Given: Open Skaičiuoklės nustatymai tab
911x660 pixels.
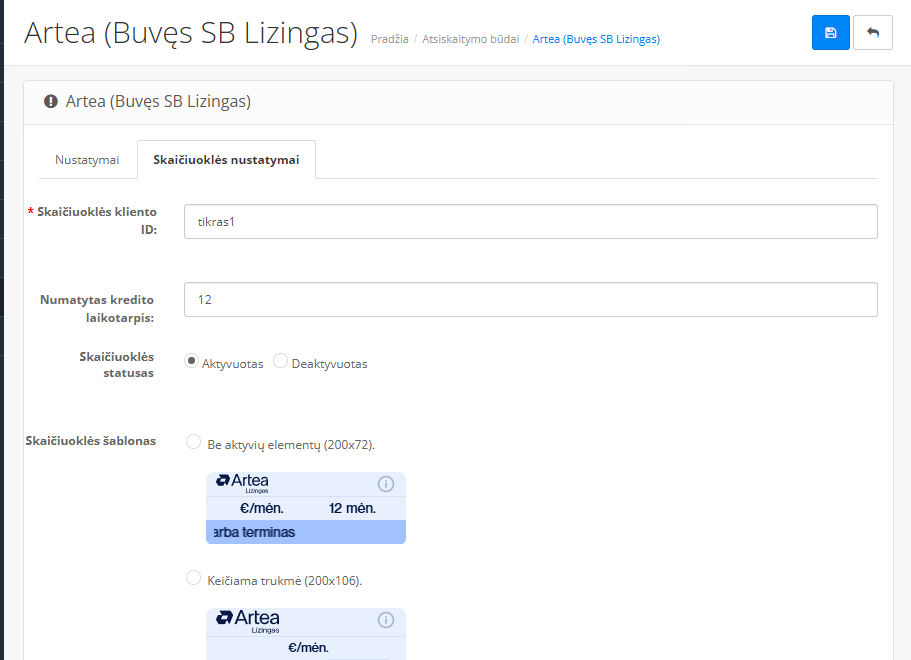Looking at the screenshot, I should coord(226,160).
